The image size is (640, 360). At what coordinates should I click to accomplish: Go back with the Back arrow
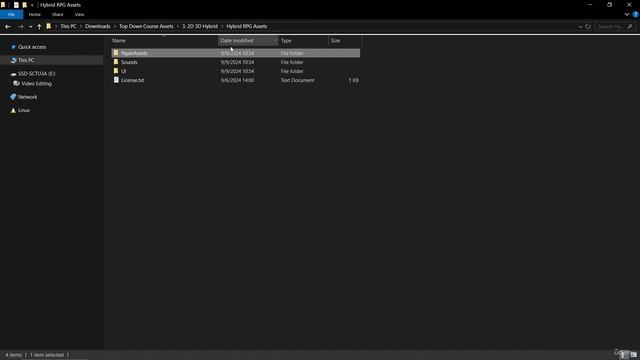8,27
